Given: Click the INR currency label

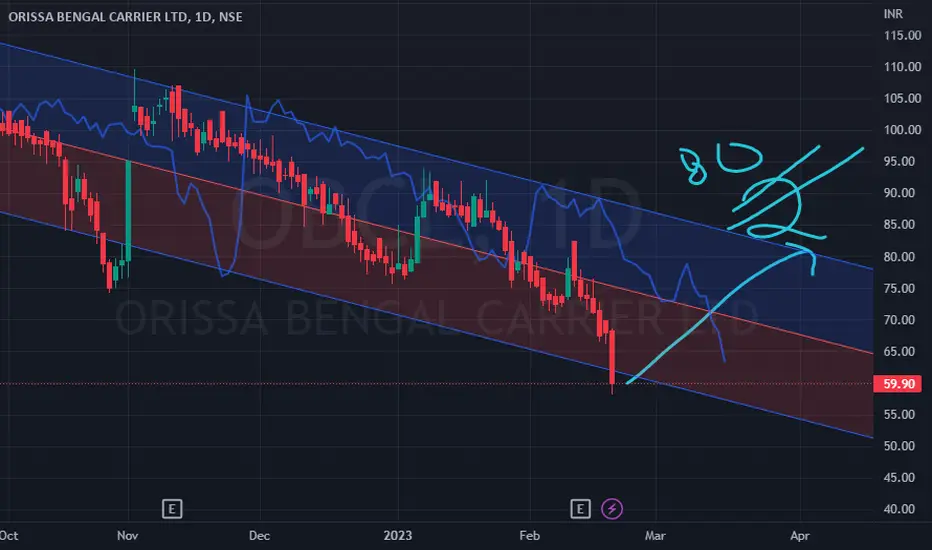Looking at the screenshot, I should tap(893, 14).
